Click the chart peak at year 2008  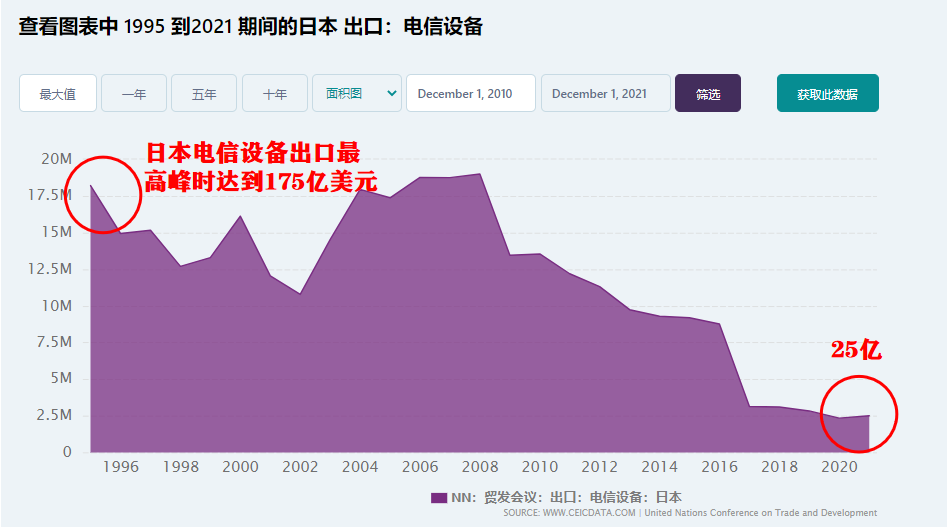(x=480, y=174)
